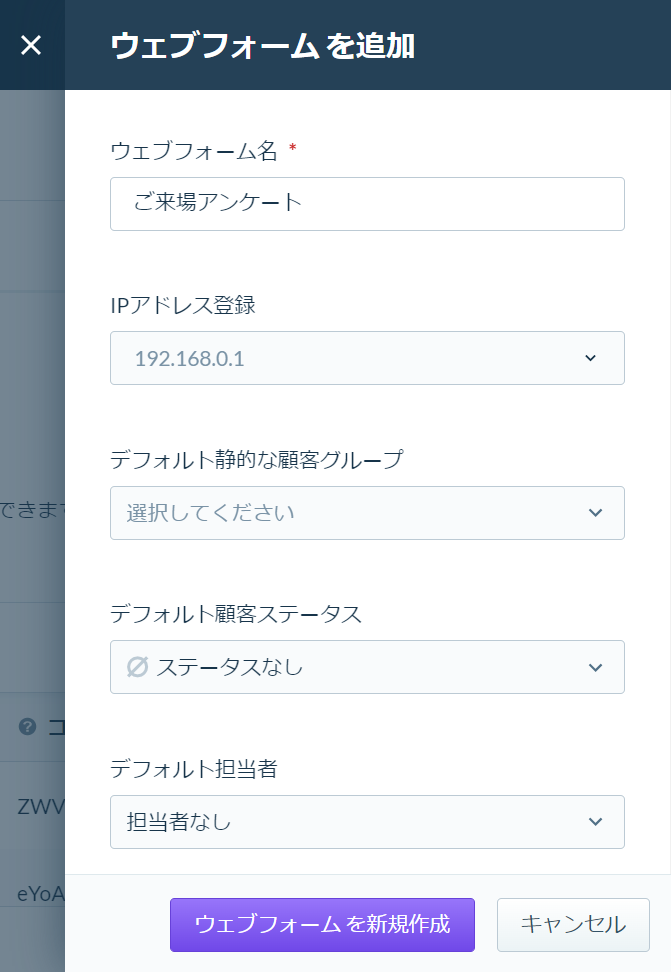Focus the ウェブフォーム名 text field
Viewport: 671px width, 972px height.
click(x=367, y=204)
